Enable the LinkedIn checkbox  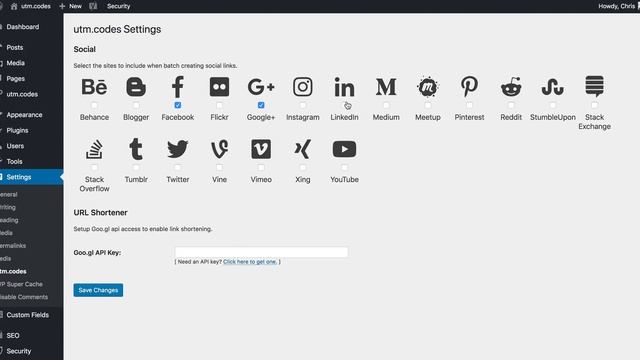(x=344, y=105)
